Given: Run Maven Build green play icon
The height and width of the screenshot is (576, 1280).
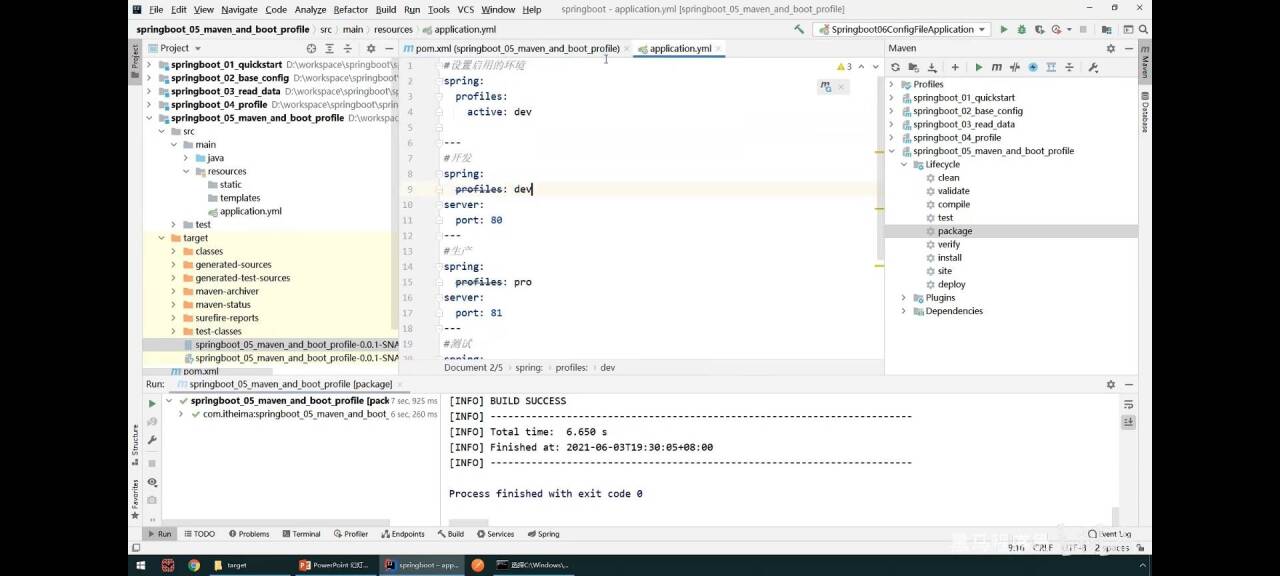Looking at the screenshot, I should pyautogui.click(x=979, y=67).
